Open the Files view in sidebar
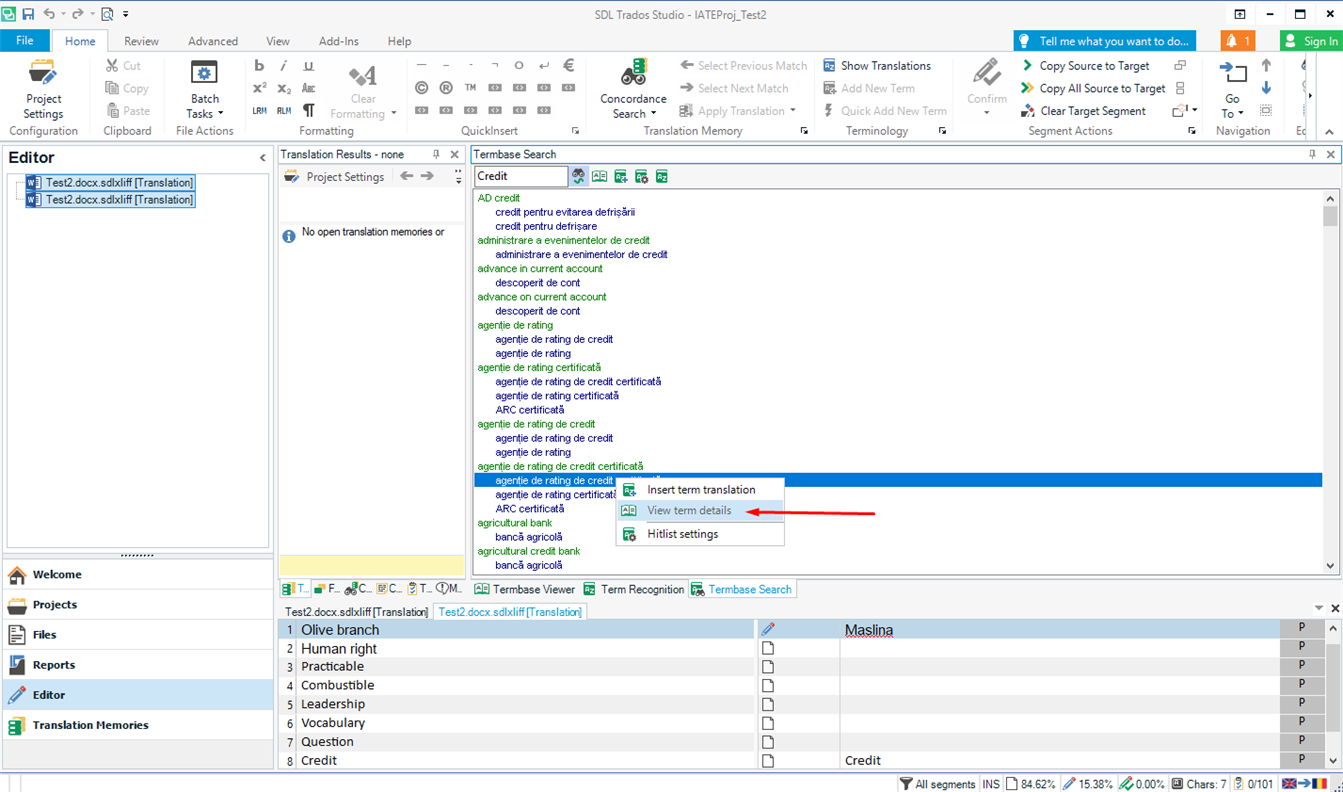The width and height of the screenshot is (1343, 792). tap(138, 635)
